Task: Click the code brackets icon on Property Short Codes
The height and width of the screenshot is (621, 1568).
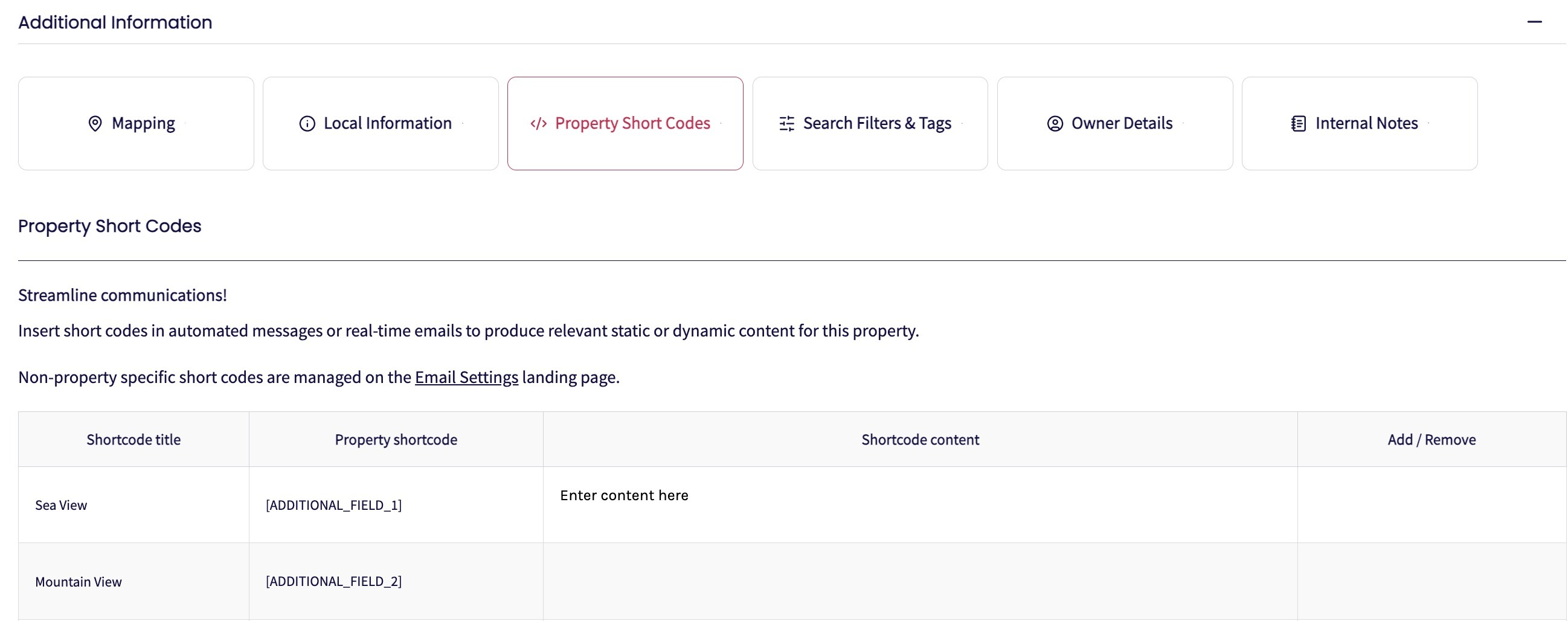Action: coord(539,124)
